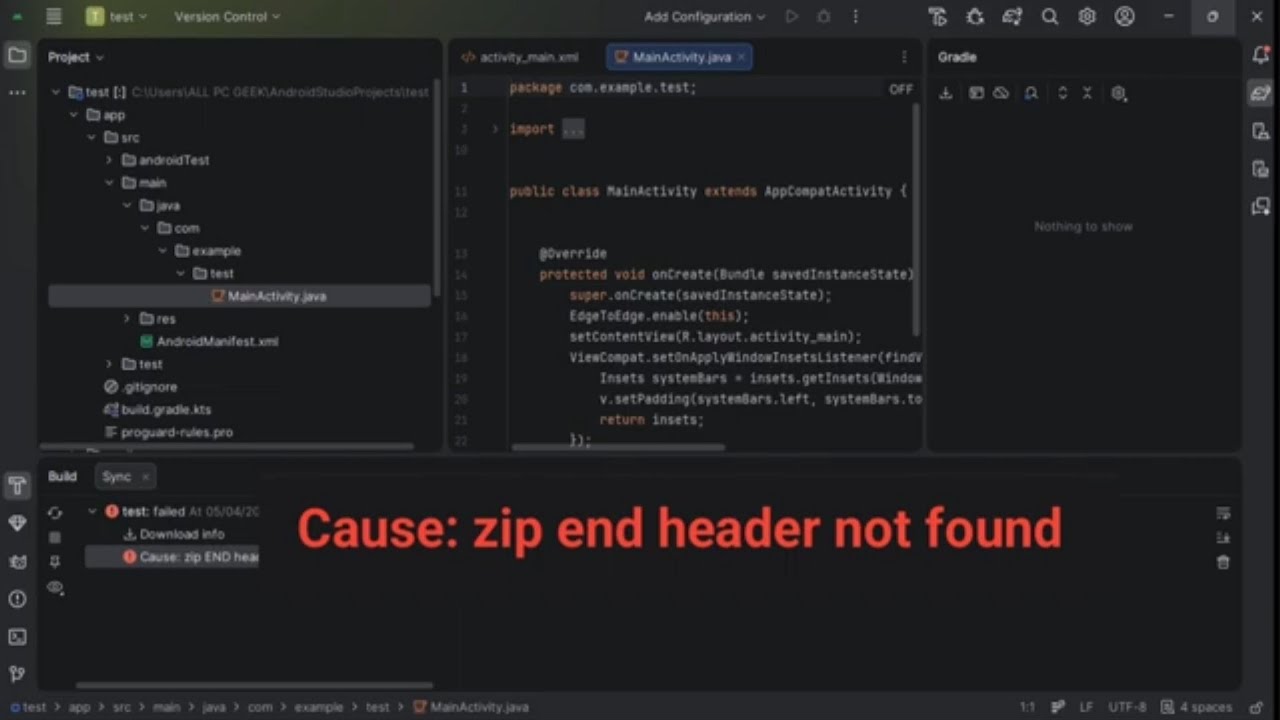The width and height of the screenshot is (1280, 720).
Task: Open the gem tool window icon
Action: point(17,524)
